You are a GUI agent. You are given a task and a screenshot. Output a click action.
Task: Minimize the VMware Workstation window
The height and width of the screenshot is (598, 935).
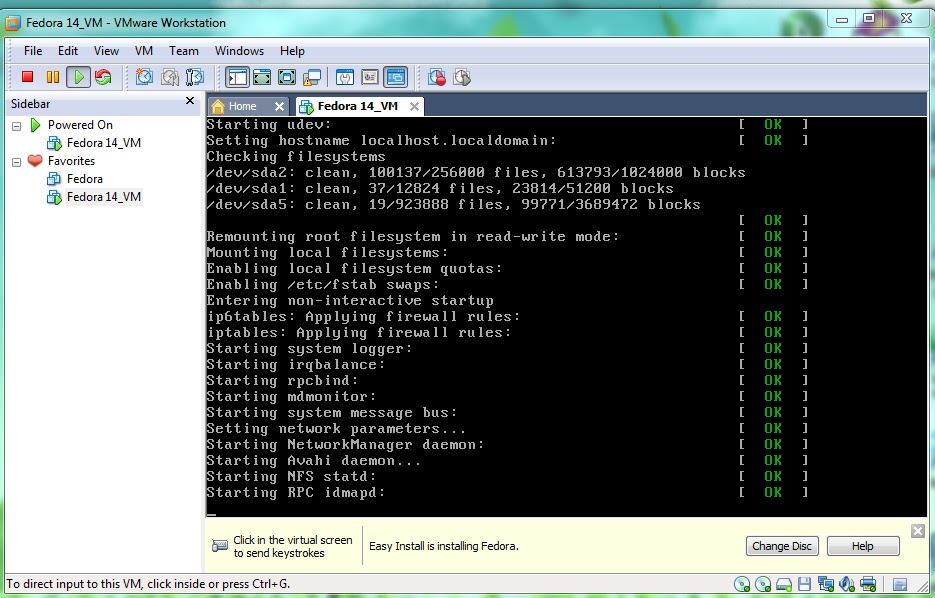pyautogui.click(x=842, y=20)
